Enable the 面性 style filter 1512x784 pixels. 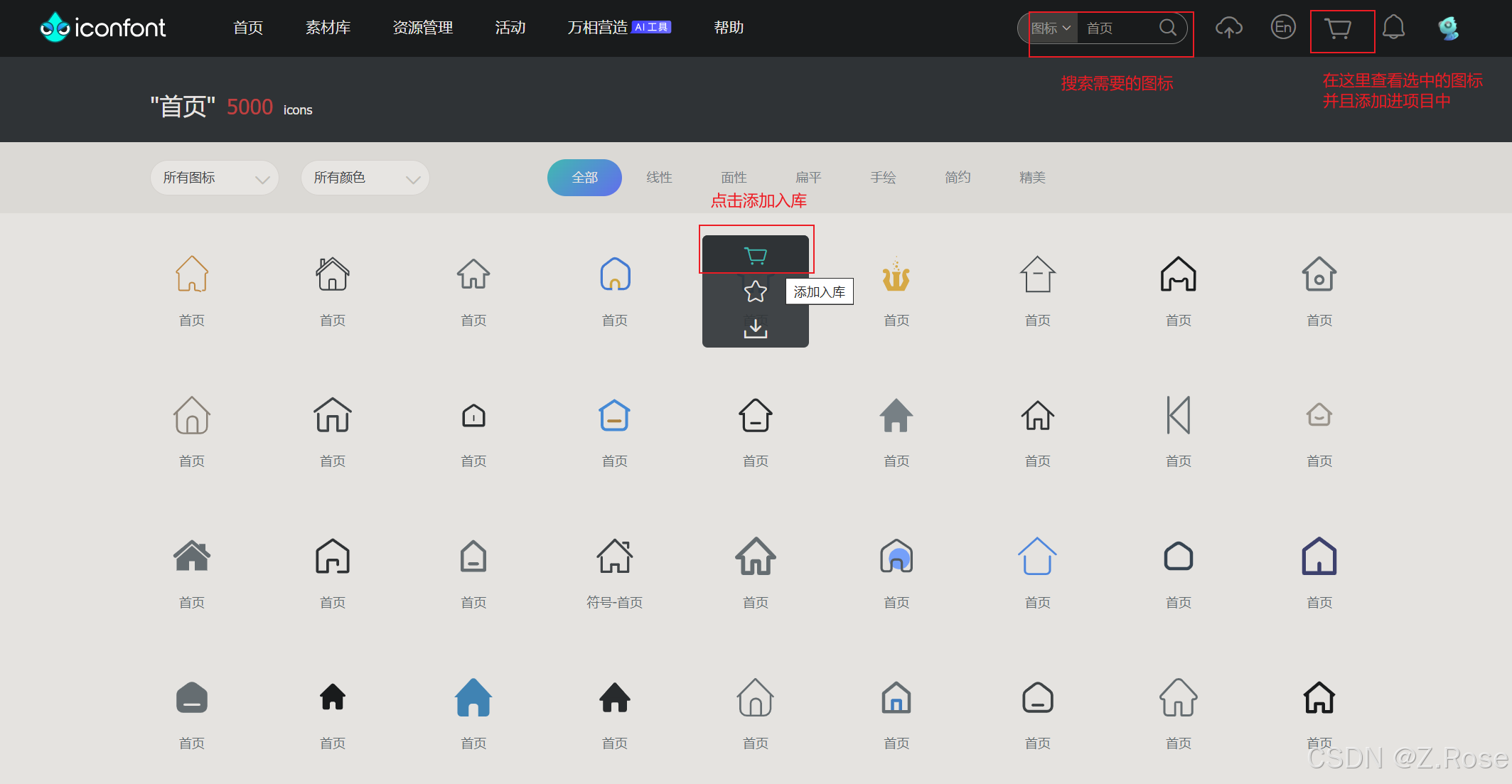[734, 178]
